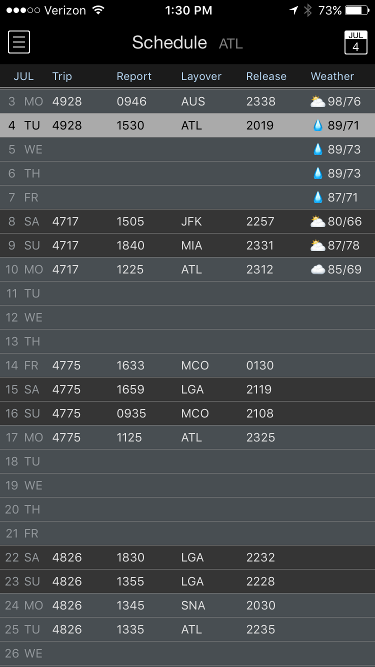Image resolution: width=375 pixels, height=667 pixels.
Task: Open trip 4826 reporting at 1830
Action: [188, 557]
